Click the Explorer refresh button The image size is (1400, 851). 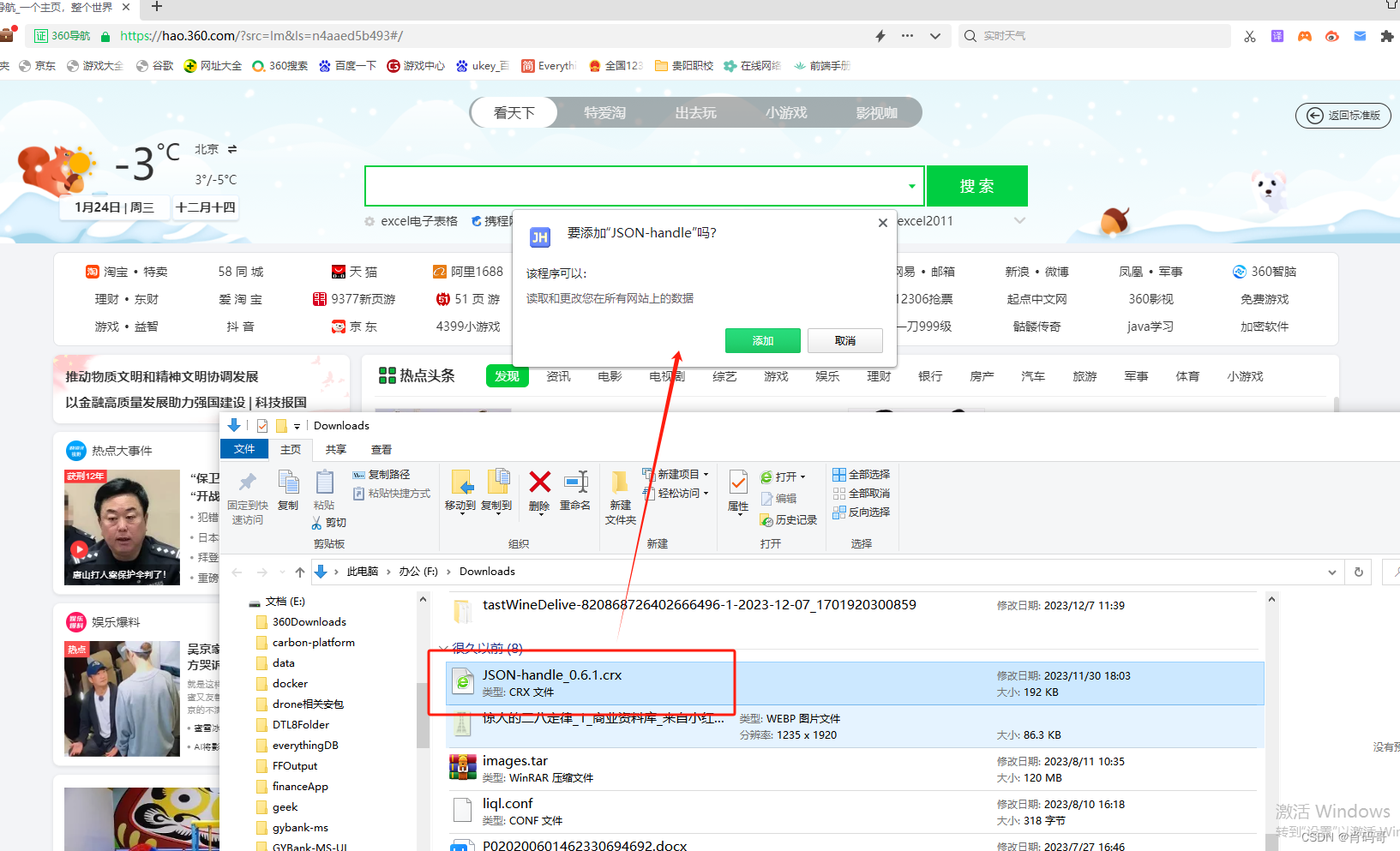coord(1359,572)
